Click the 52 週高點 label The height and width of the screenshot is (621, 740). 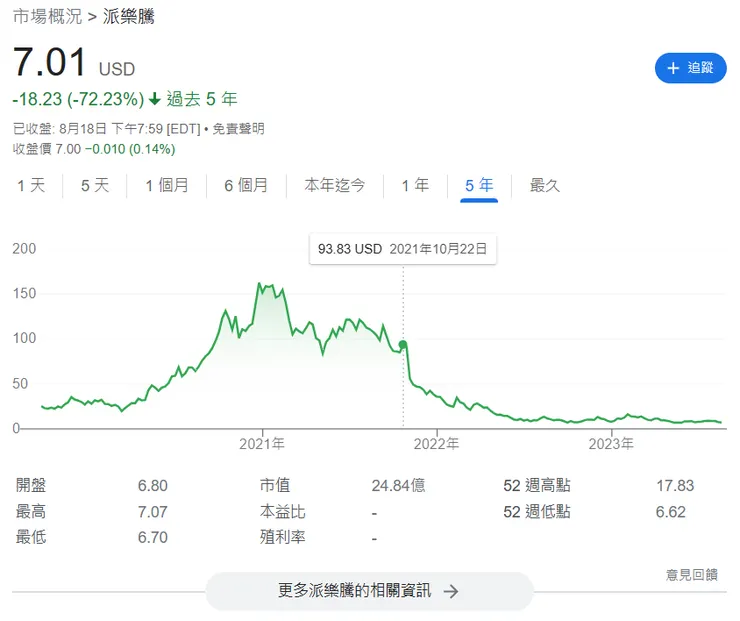[537, 486]
